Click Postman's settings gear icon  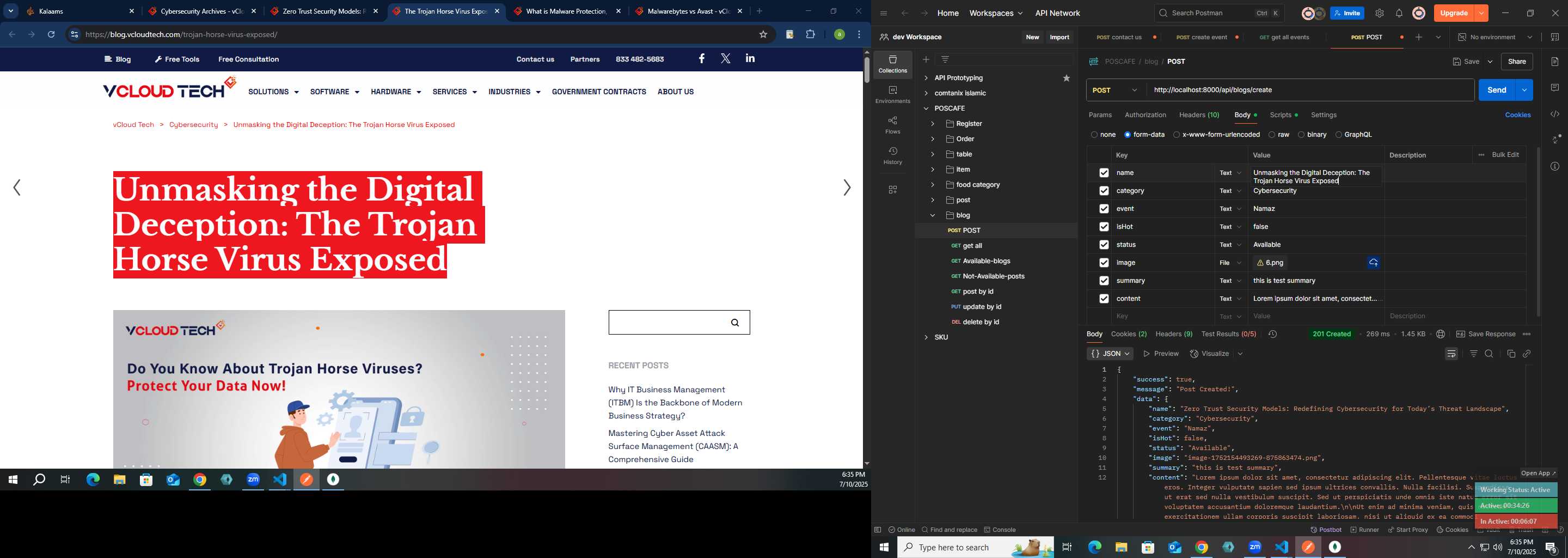coord(1379,14)
